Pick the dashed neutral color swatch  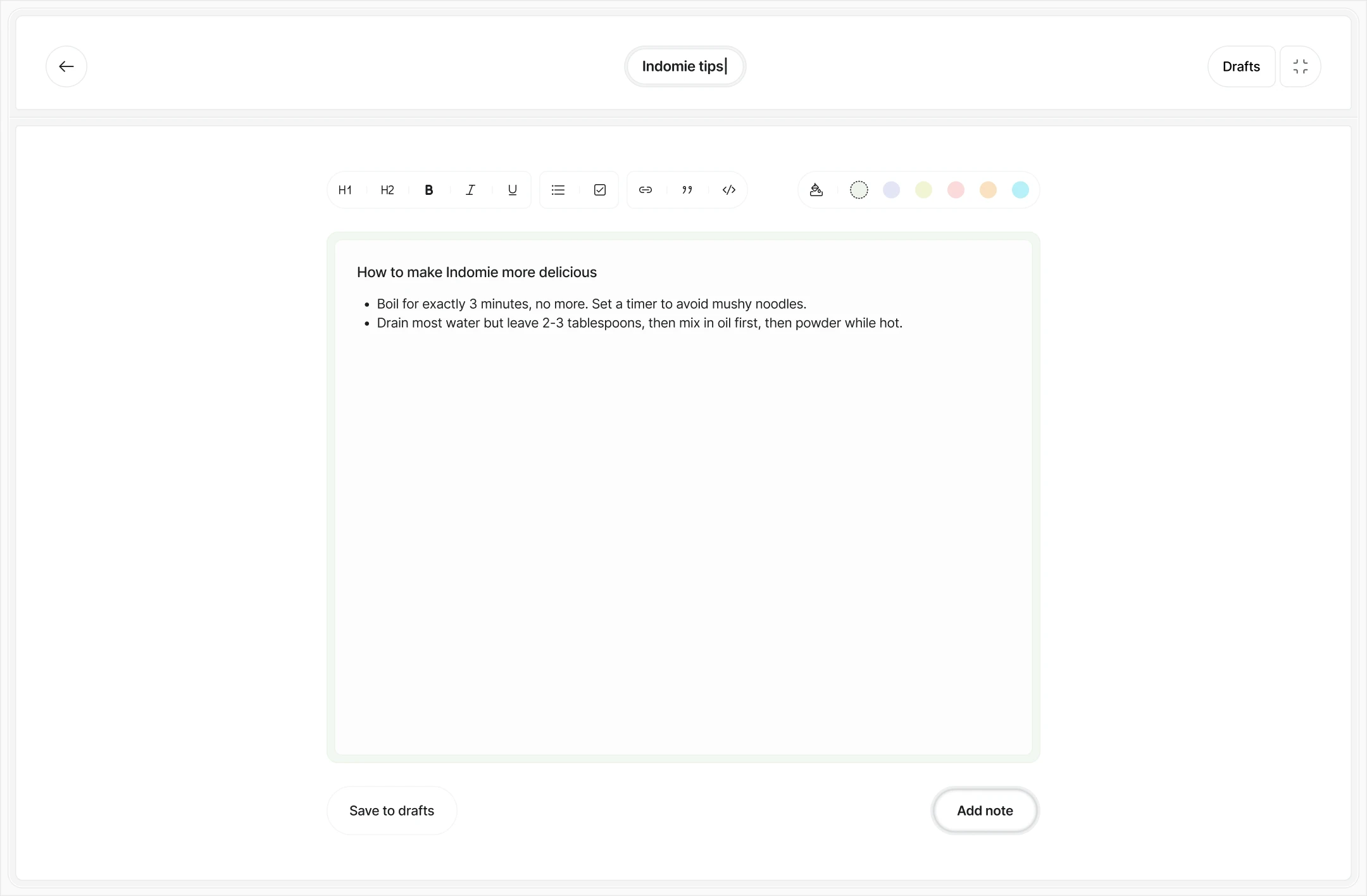pos(858,190)
